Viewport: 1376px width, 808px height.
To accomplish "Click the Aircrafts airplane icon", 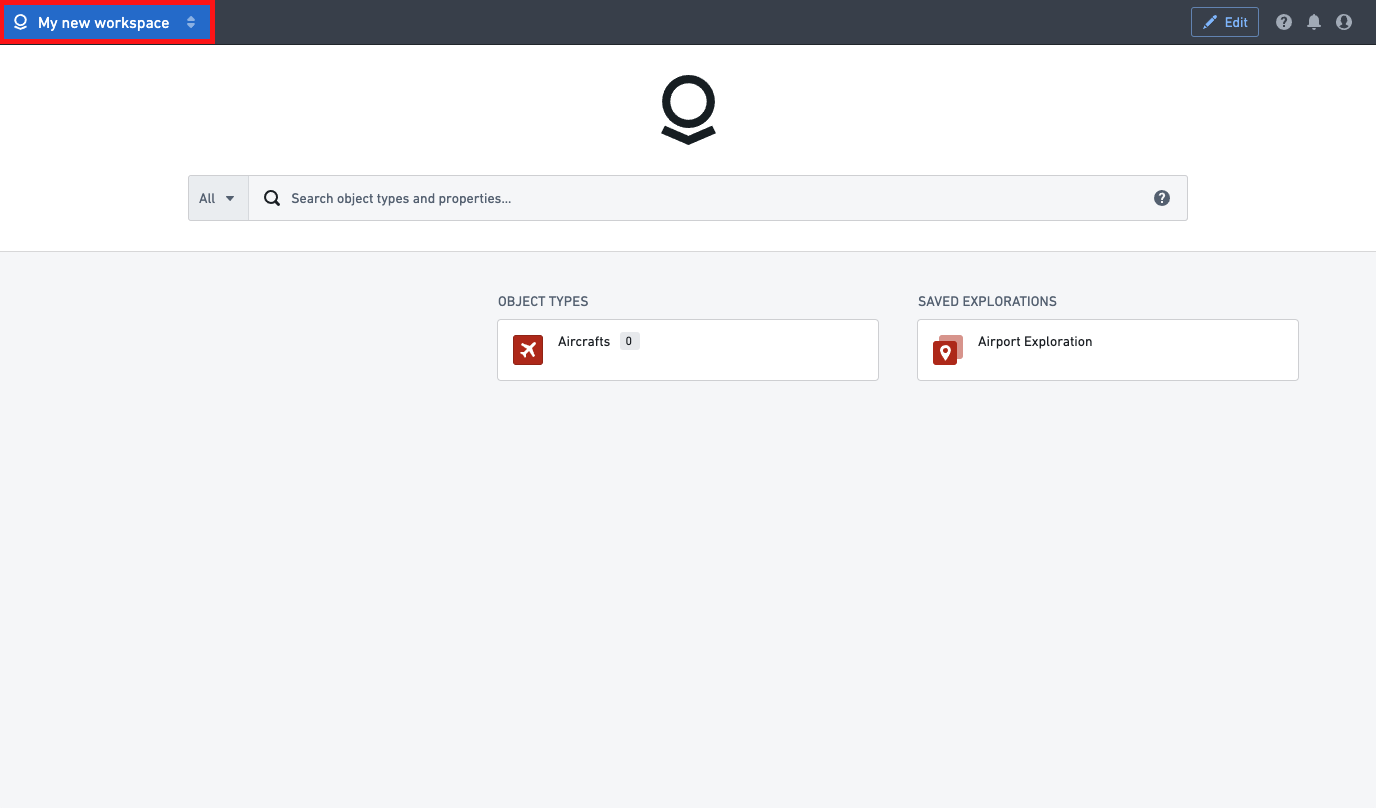I will 528,350.
